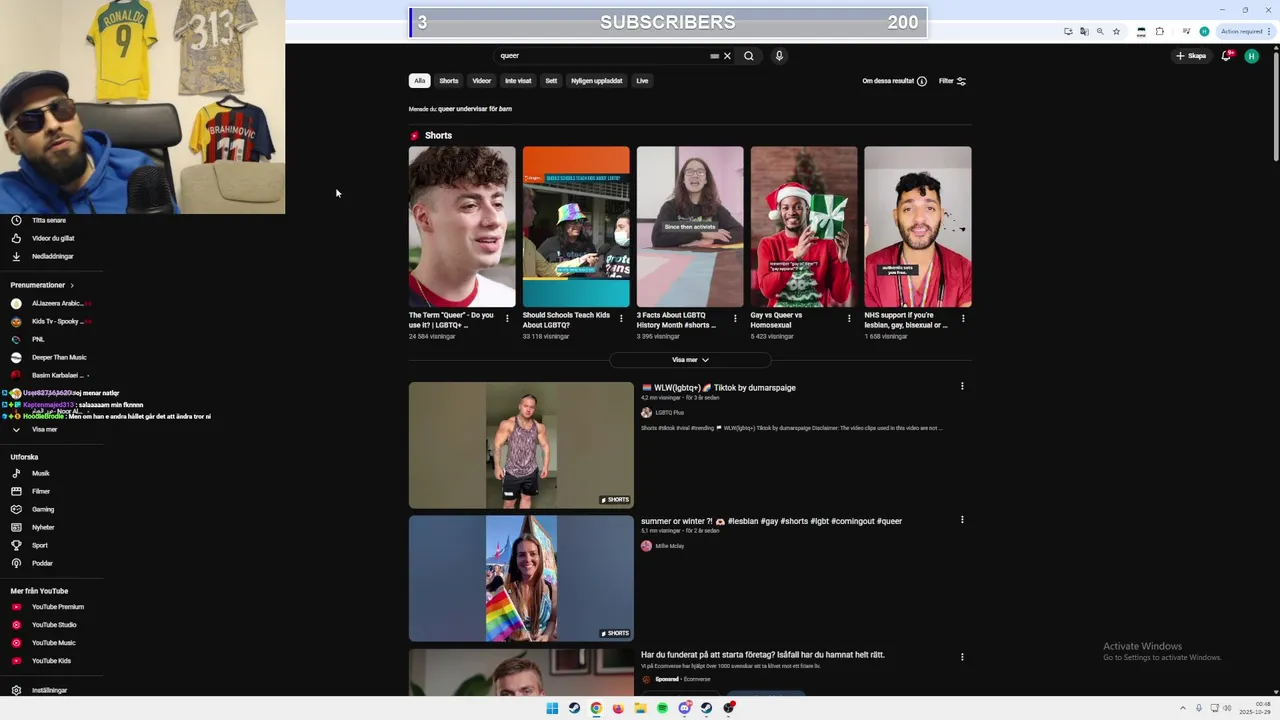This screenshot has height=720, width=1280.
Task: Expand Shorts shelf with 'Visa mer'
Action: coord(690,360)
